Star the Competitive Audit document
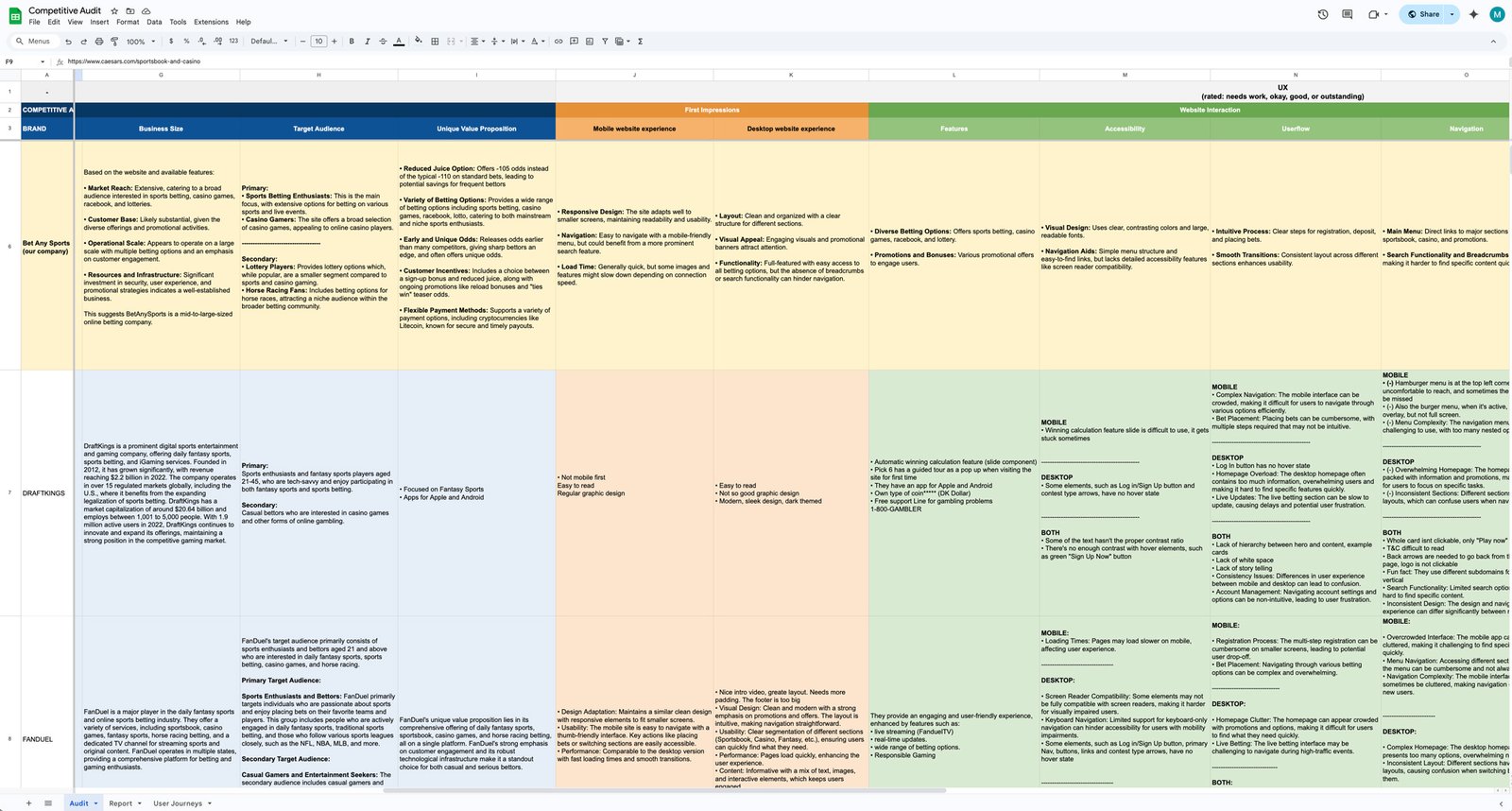The height and width of the screenshot is (811, 1512). pyautogui.click(x=114, y=11)
